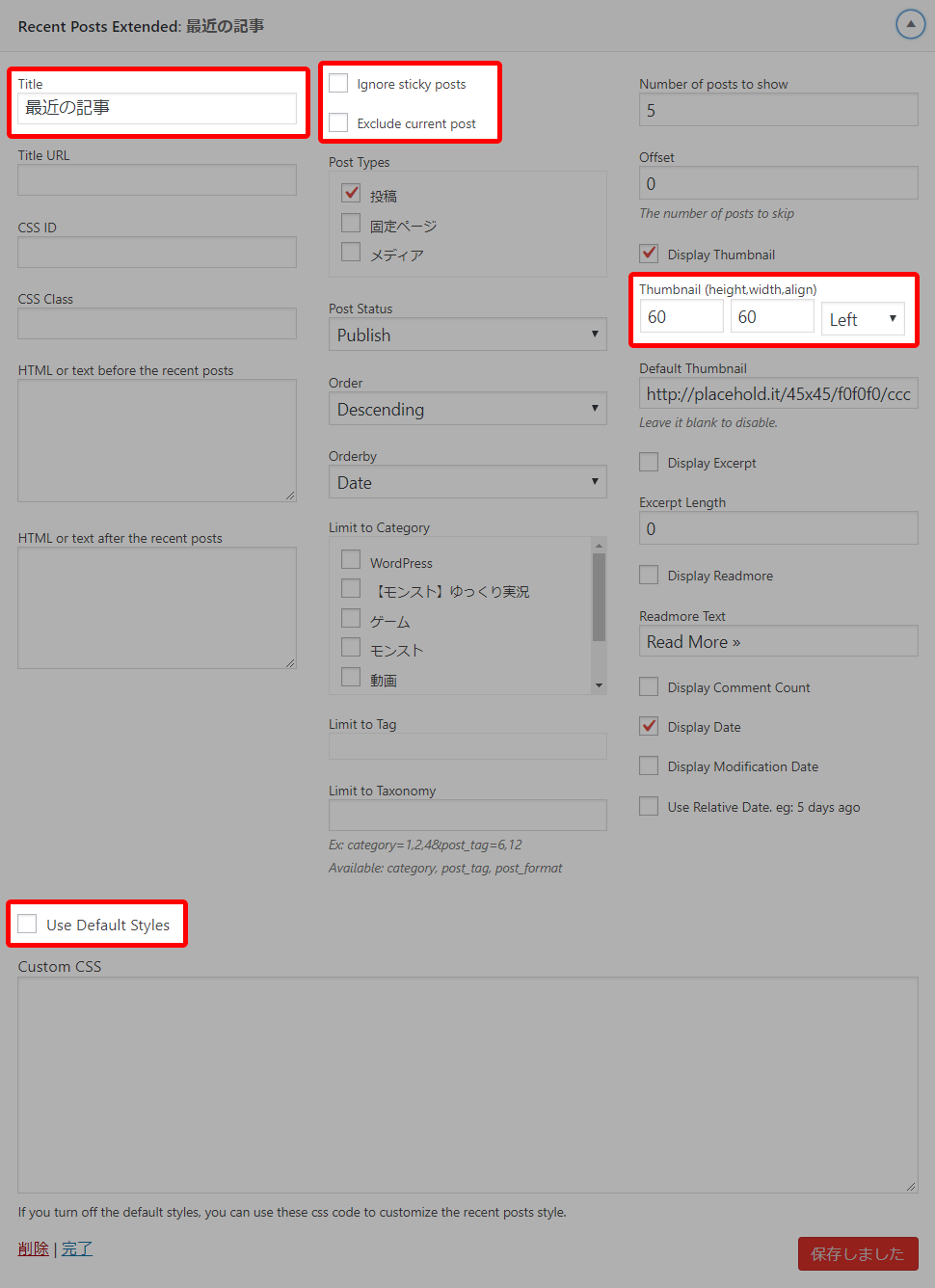Screen dimensions: 935x1288
Task: Click the Excerpt Length input field
Action: tap(778, 528)
